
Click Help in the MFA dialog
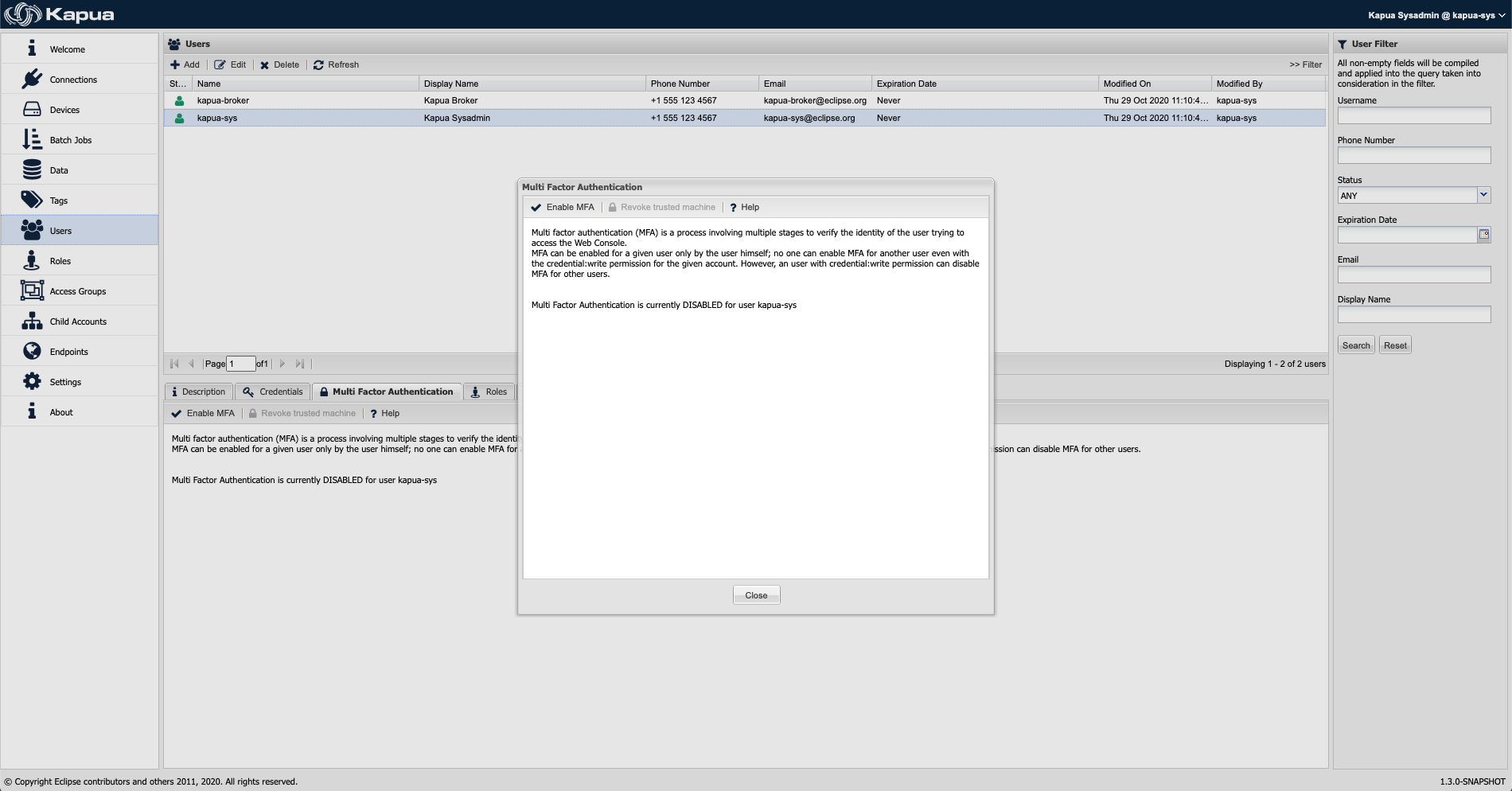click(744, 208)
